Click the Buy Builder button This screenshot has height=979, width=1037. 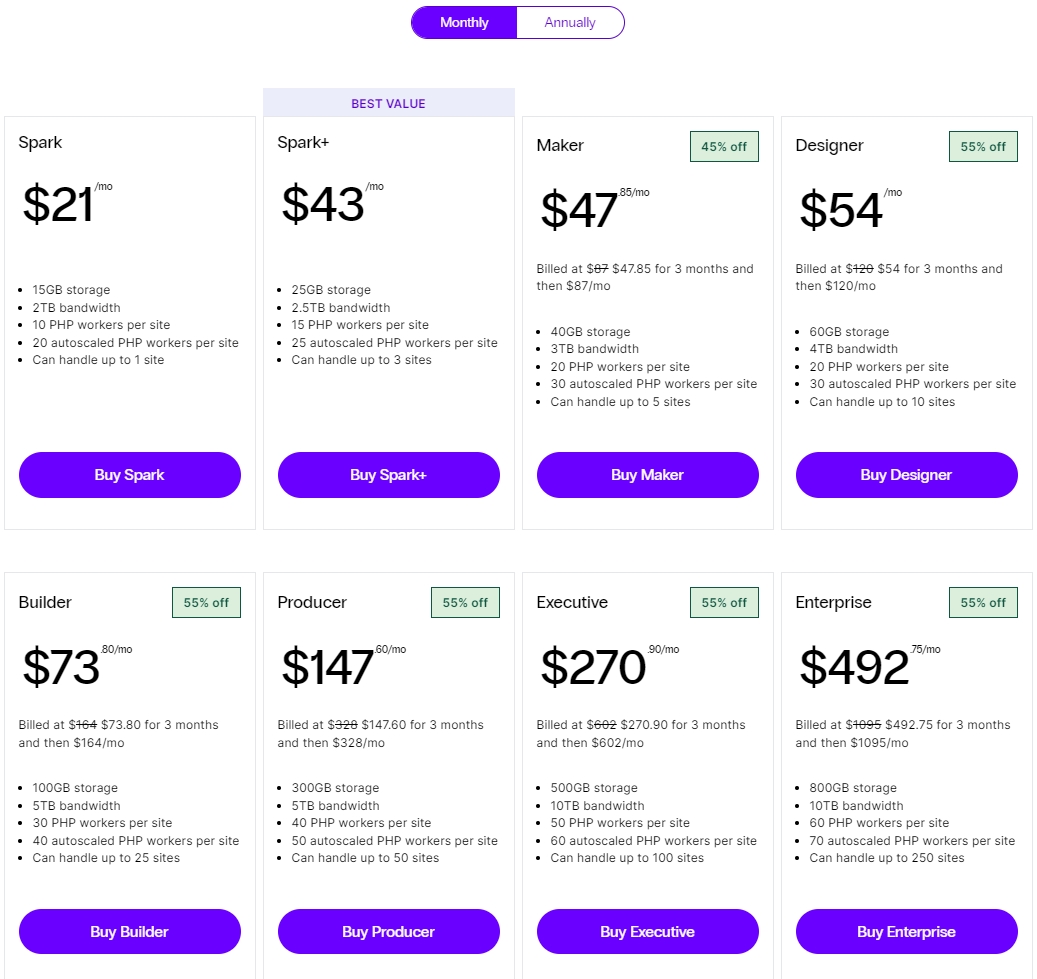[x=130, y=932]
